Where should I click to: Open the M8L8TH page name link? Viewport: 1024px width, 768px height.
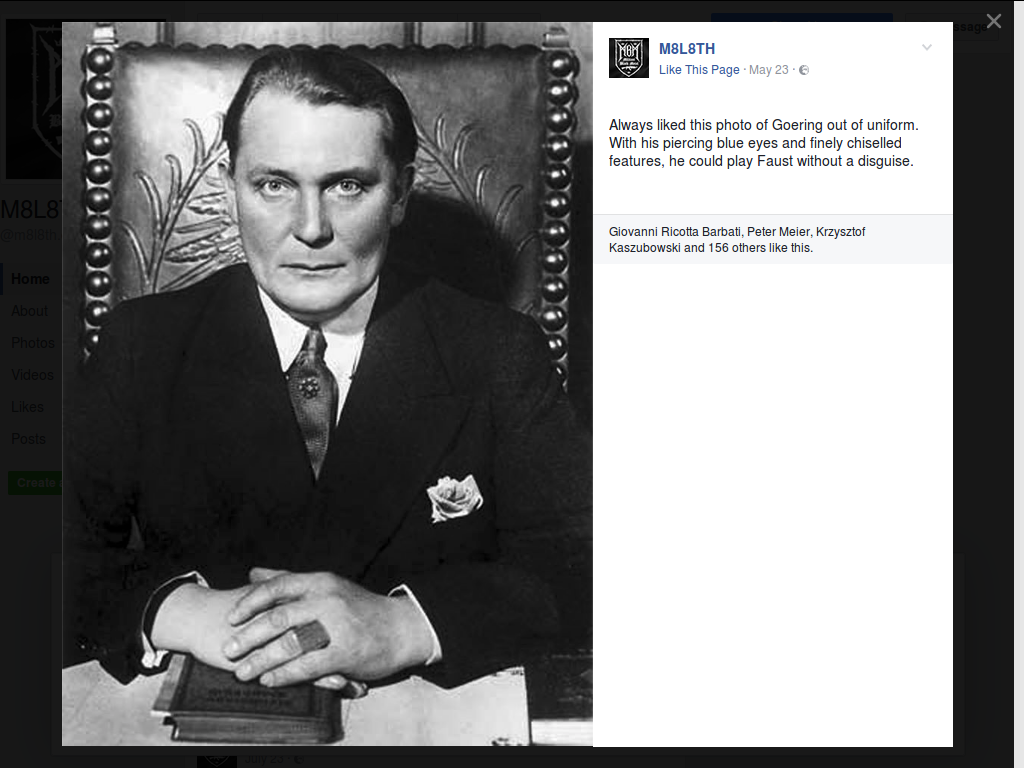click(x=686, y=49)
